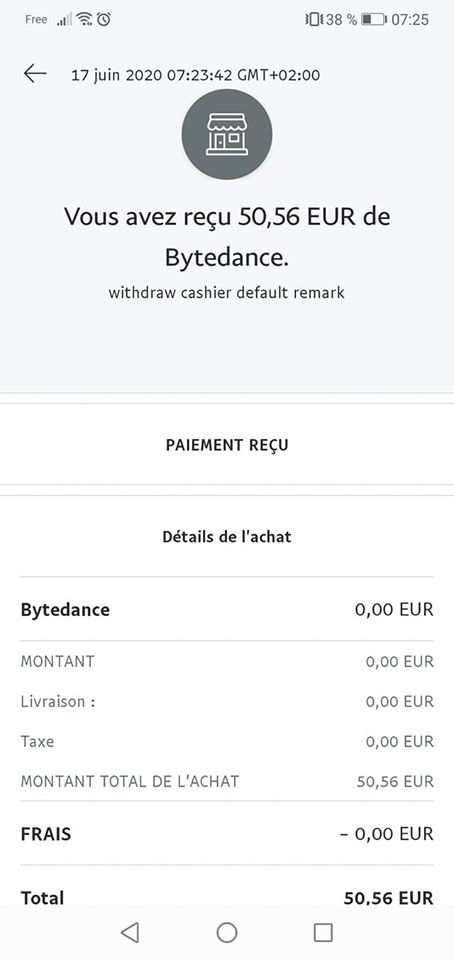Tap the back arrow icon

(35, 73)
